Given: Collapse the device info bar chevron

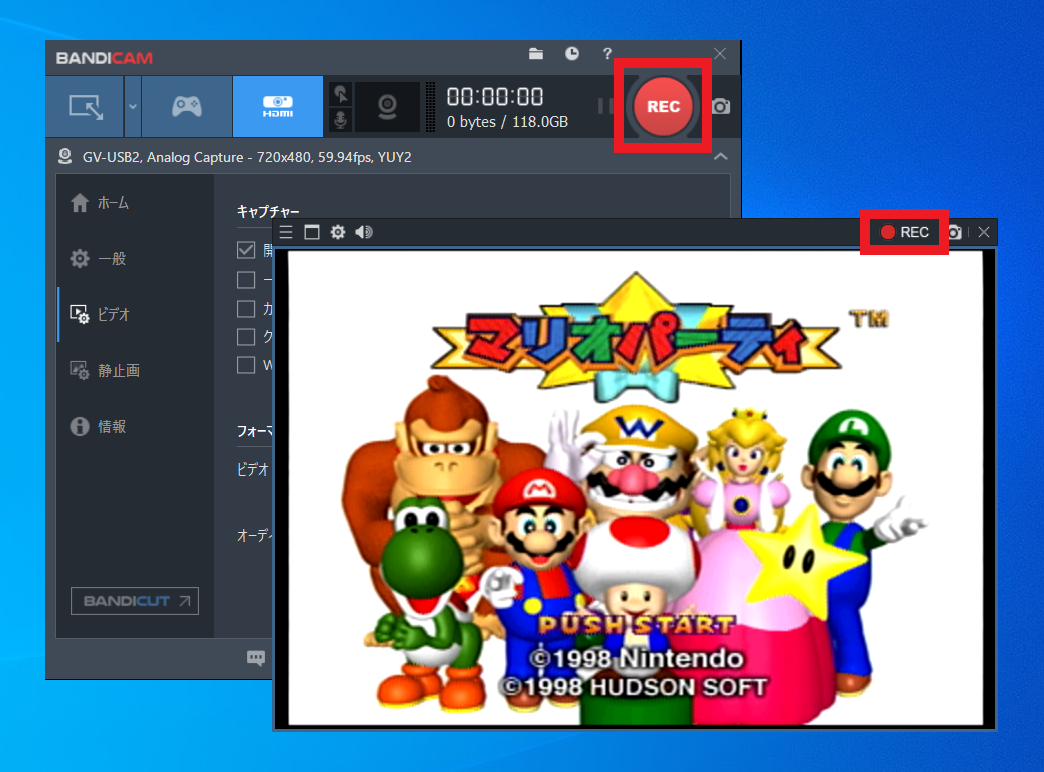Looking at the screenshot, I should click(720, 157).
